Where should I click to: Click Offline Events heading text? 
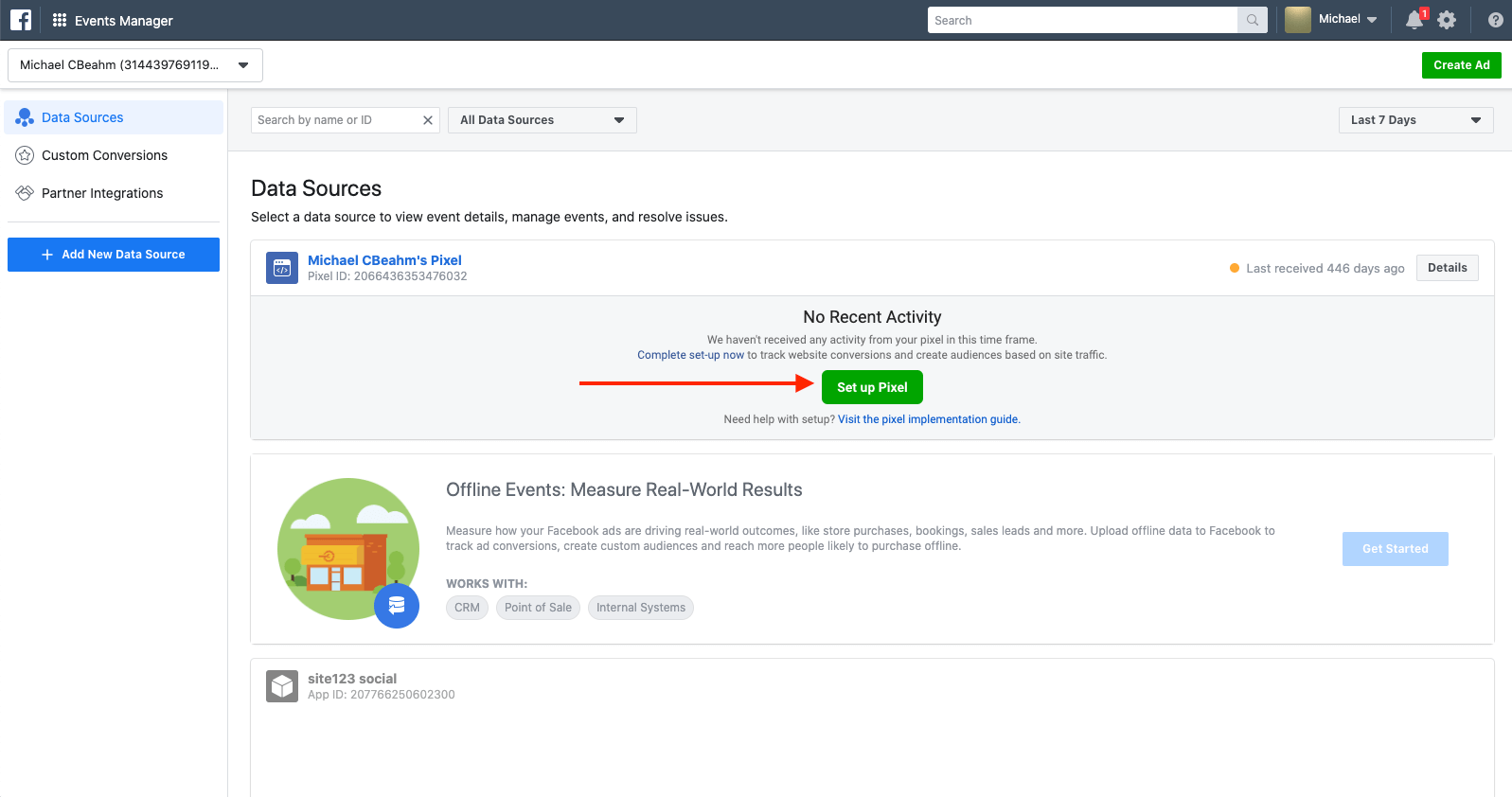pyautogui.click(x=624, y=490)
